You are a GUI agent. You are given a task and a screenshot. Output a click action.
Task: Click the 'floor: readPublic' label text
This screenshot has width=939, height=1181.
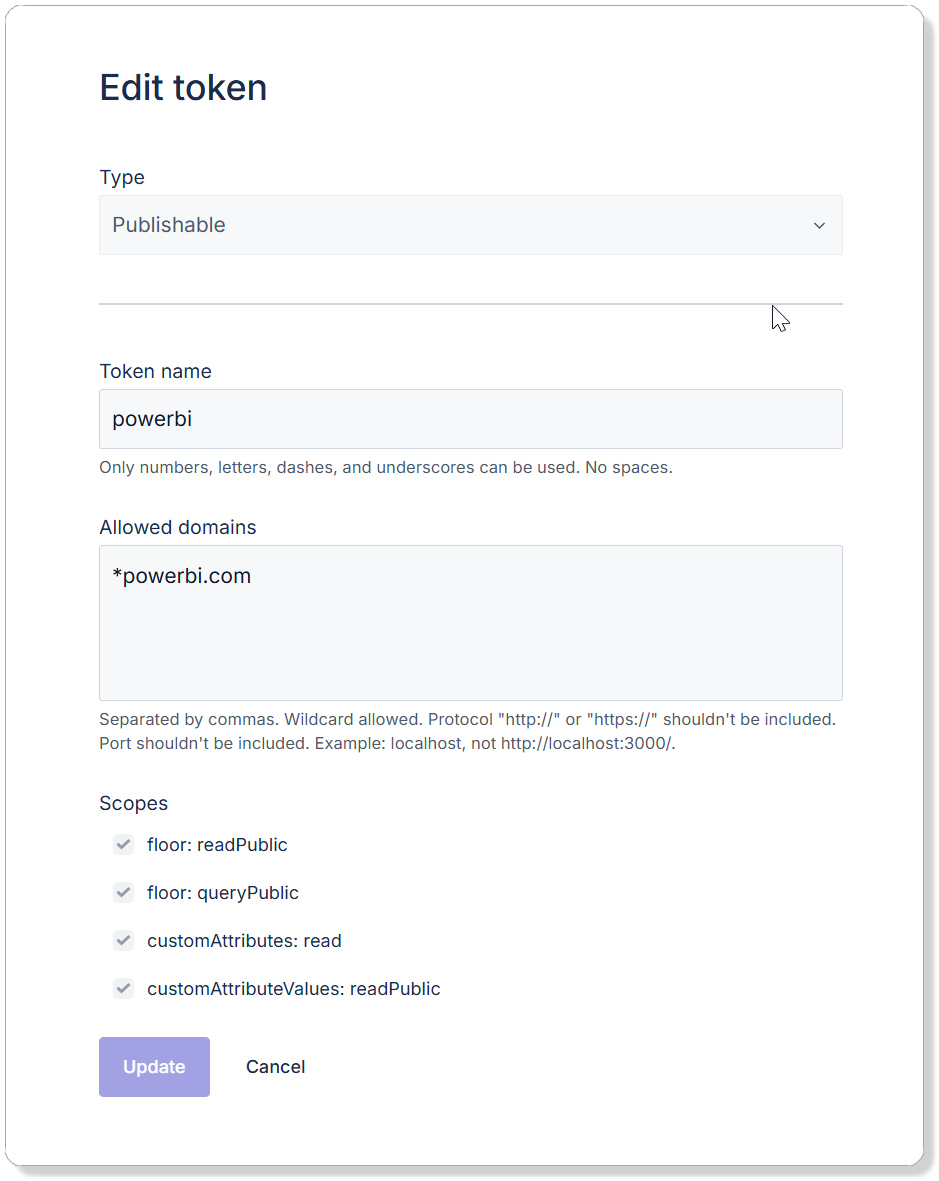217,845
